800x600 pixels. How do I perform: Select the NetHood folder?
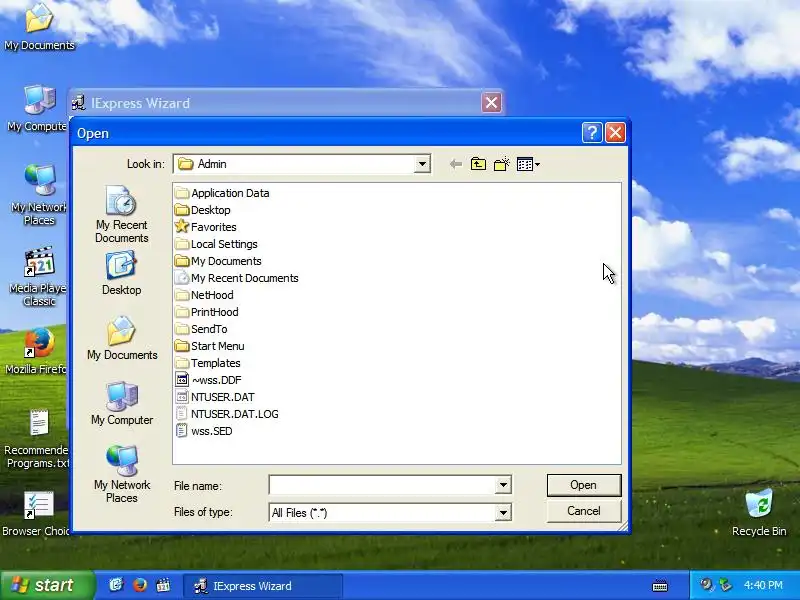[204, 295]
